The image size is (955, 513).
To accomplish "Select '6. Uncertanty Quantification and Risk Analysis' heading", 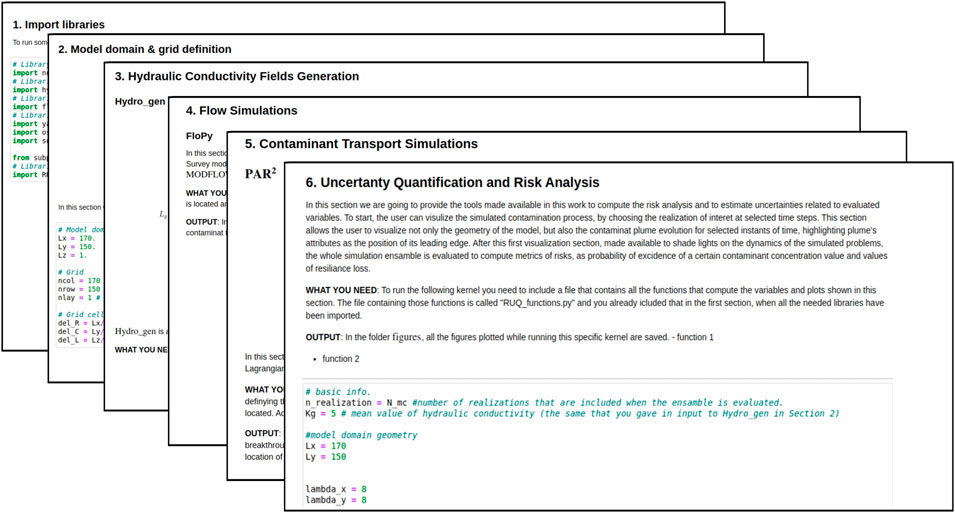I will click(453, 183).
